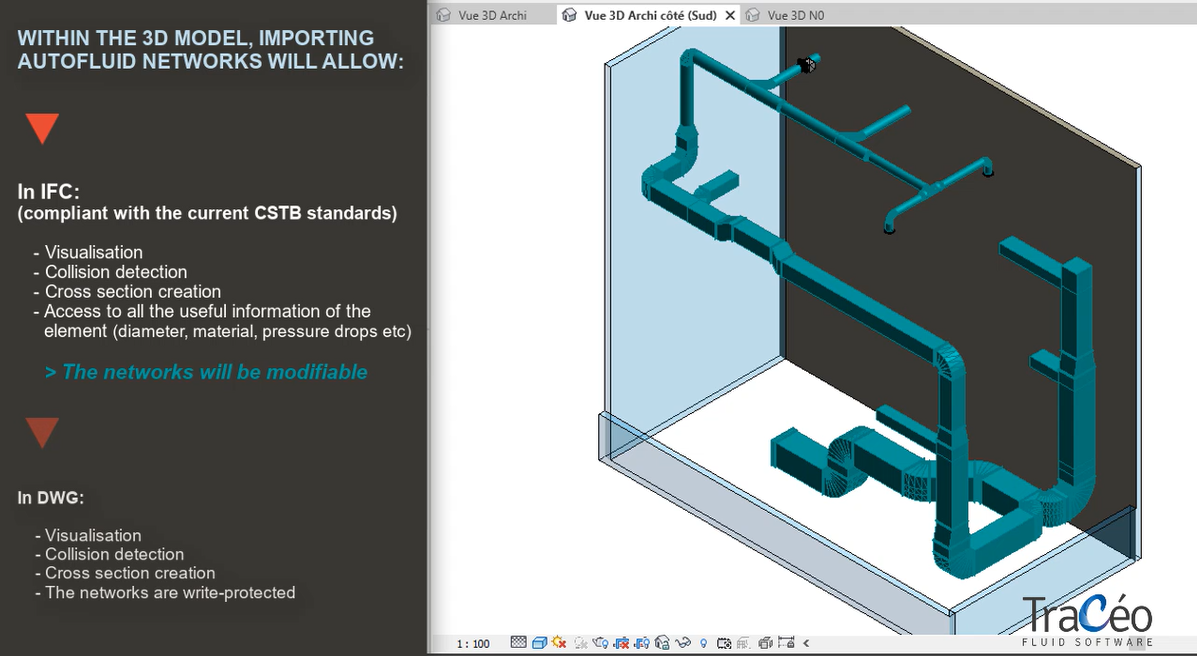This screenshot has height=656, width=1197.
Task: Open Temporary View Properties
Action: [722, 642]
